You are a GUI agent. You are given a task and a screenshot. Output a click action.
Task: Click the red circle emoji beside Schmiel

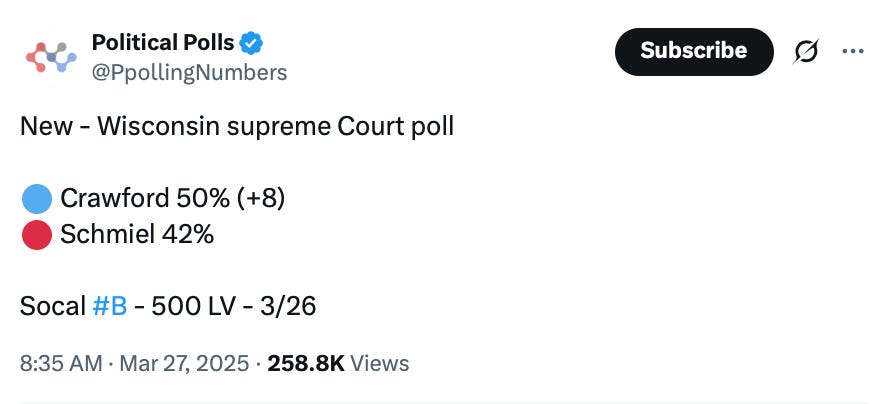point(37,234)
